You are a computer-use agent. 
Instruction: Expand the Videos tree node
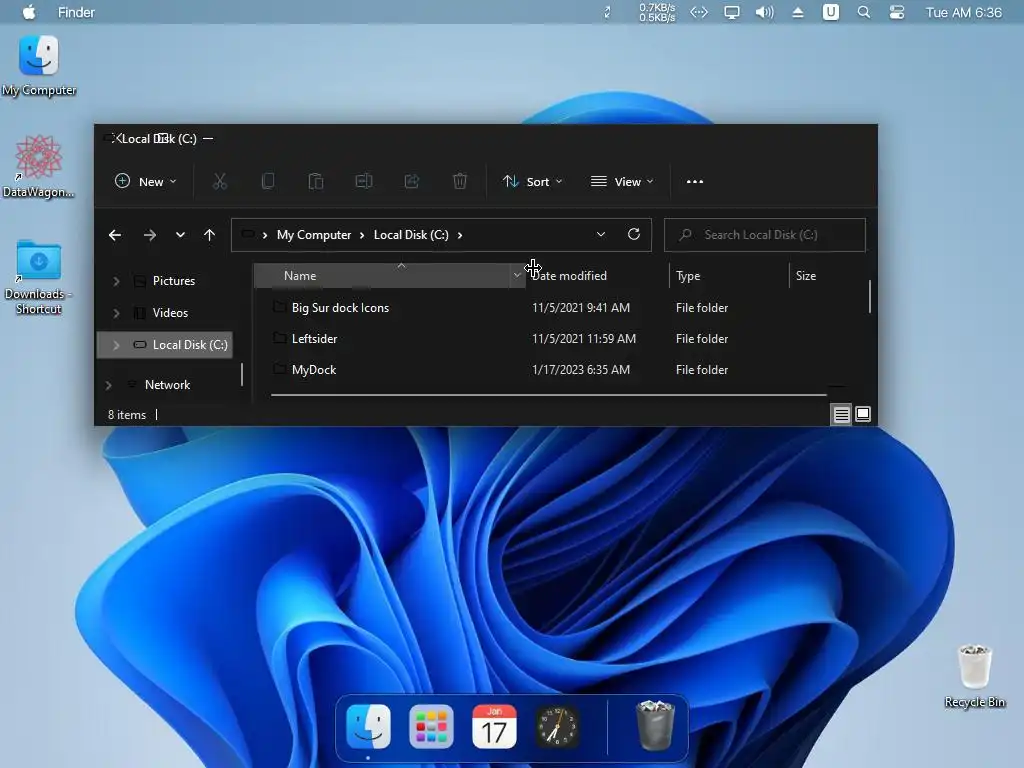tap(116, 313)
